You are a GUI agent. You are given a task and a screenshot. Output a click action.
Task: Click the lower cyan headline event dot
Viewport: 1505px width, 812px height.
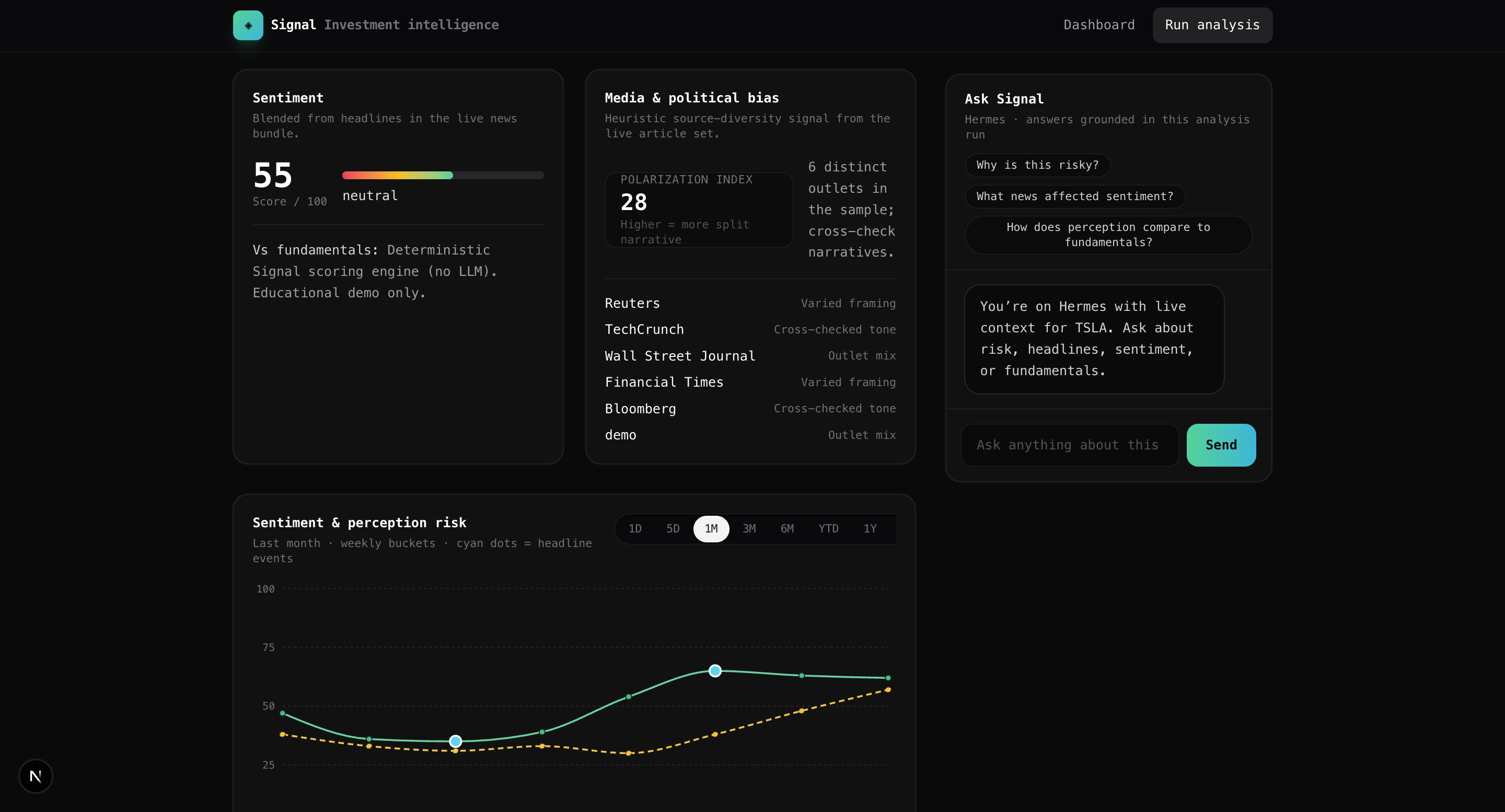(455, 741)
